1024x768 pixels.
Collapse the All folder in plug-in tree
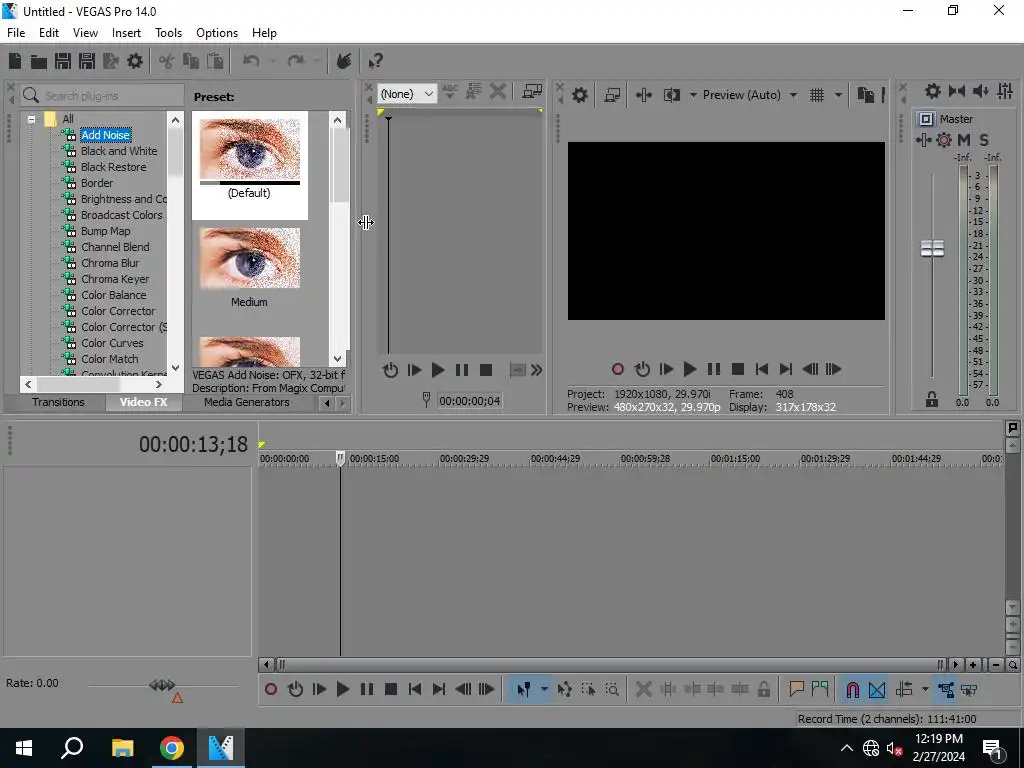(31, 119)
